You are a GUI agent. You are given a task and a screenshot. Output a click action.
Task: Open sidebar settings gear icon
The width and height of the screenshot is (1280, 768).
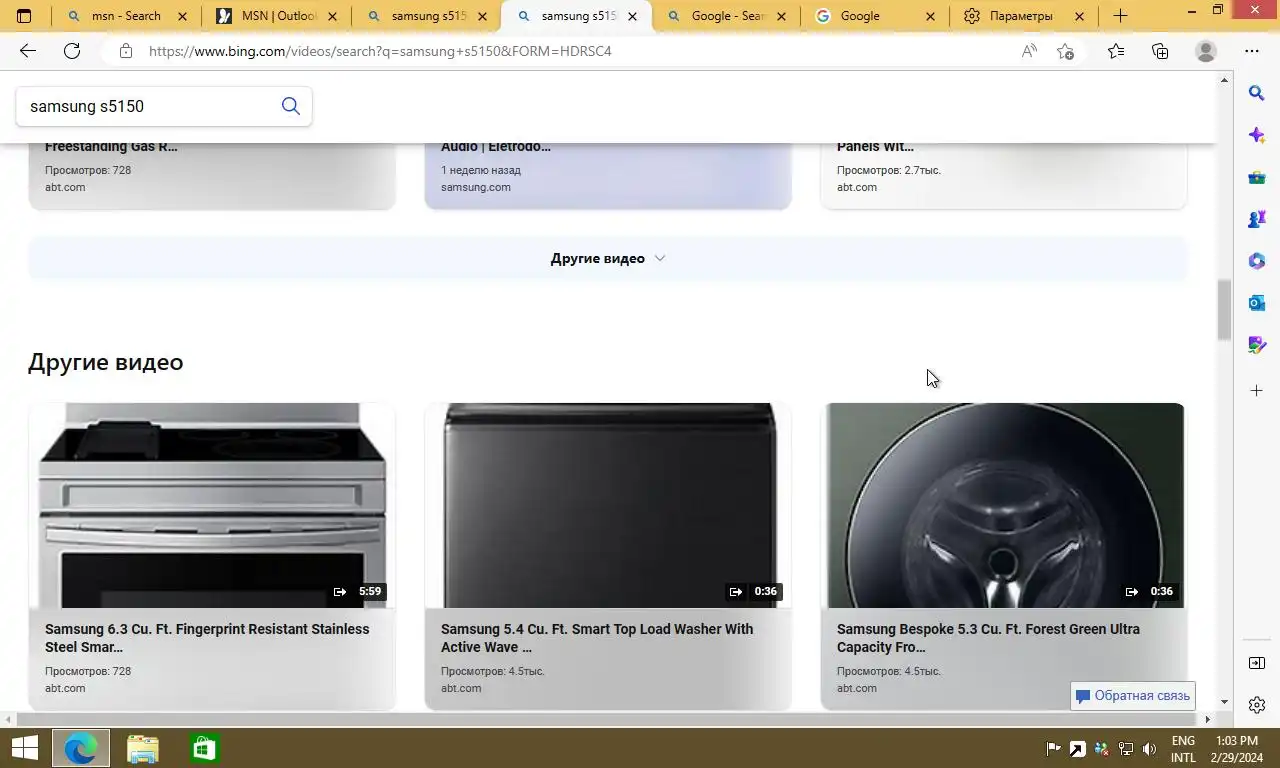click(x=1257, y=705)
